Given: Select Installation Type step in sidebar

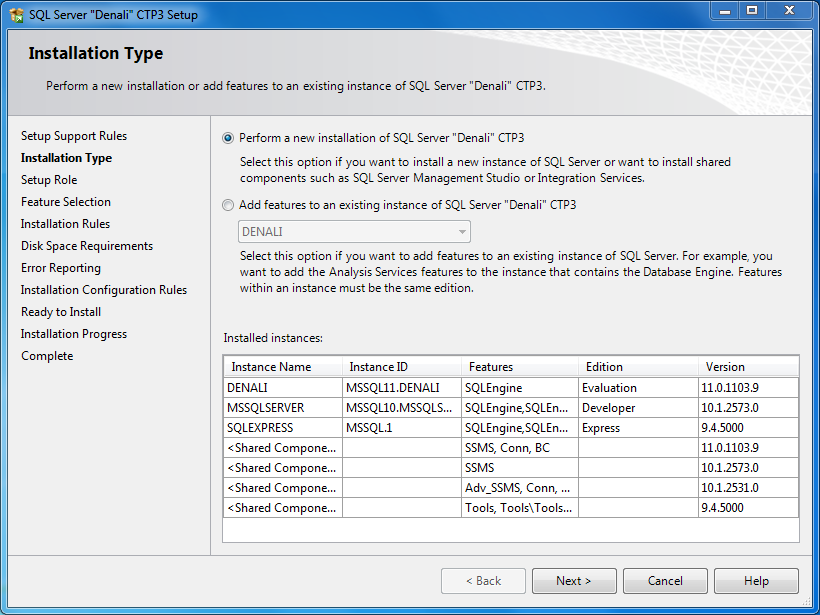Looking at the screenshot, I should pos(66,158).
